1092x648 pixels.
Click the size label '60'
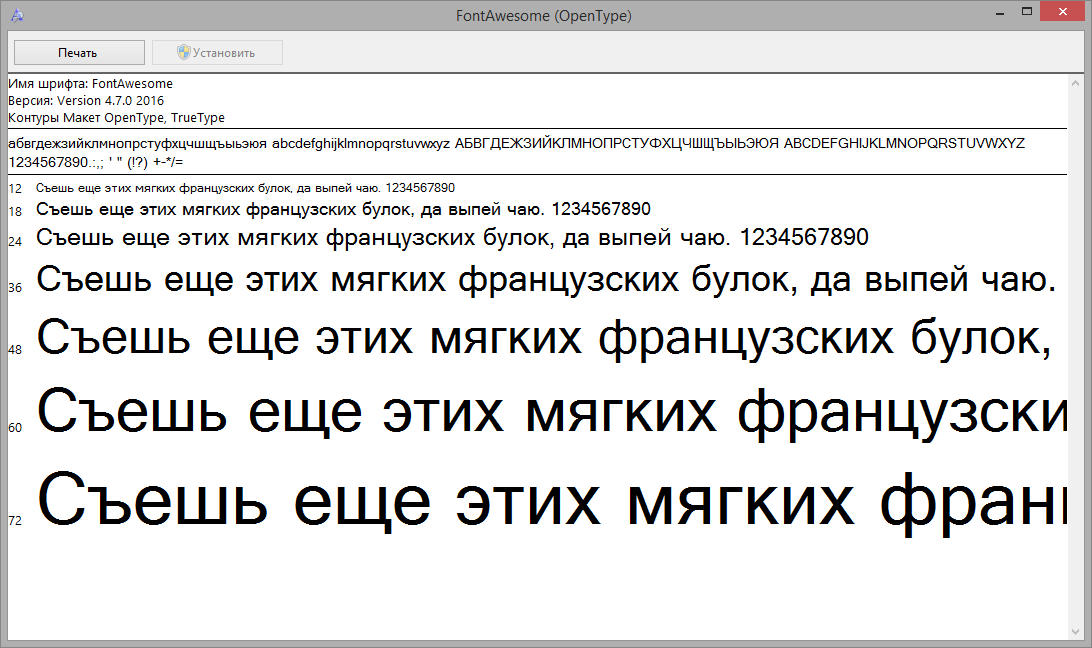(x=15, y=428)
